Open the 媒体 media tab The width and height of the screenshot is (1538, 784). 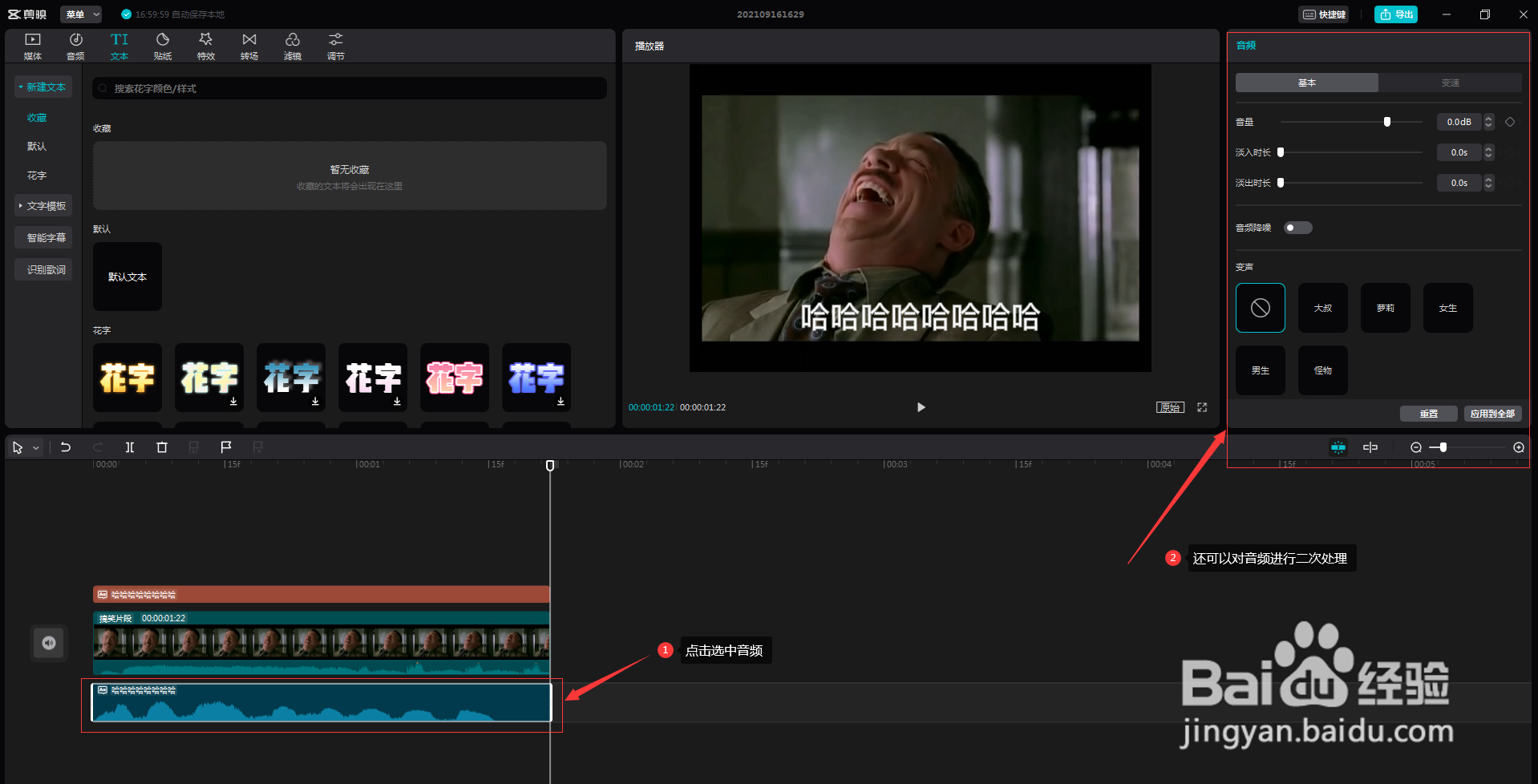pyautogui.click(x=33, y=46)
